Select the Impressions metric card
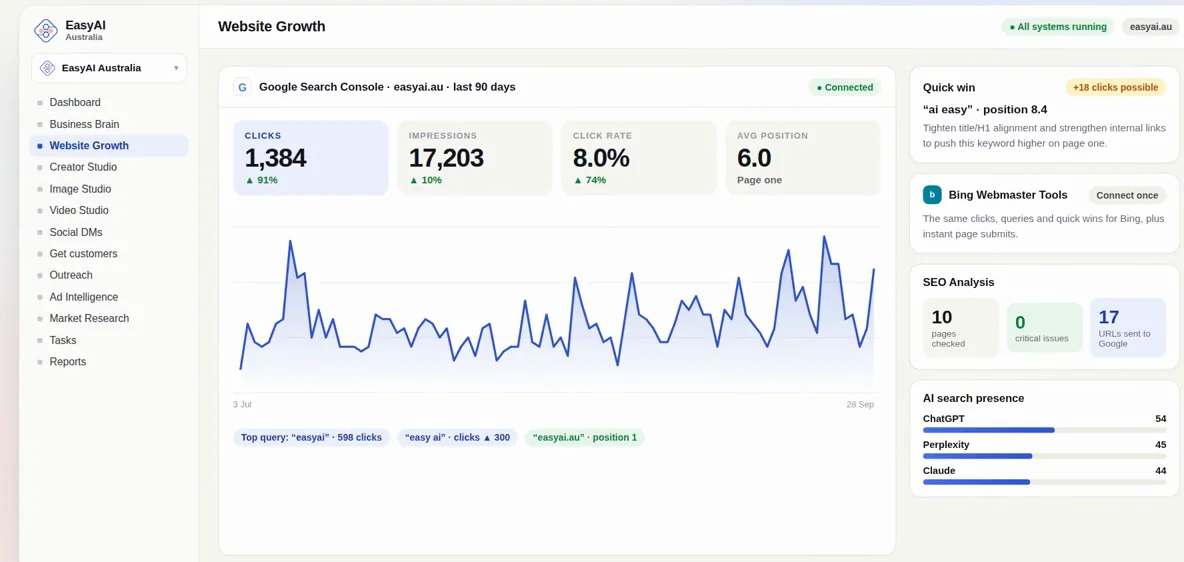This screenshot has height=562, width=1184. [x=475, y=158]
